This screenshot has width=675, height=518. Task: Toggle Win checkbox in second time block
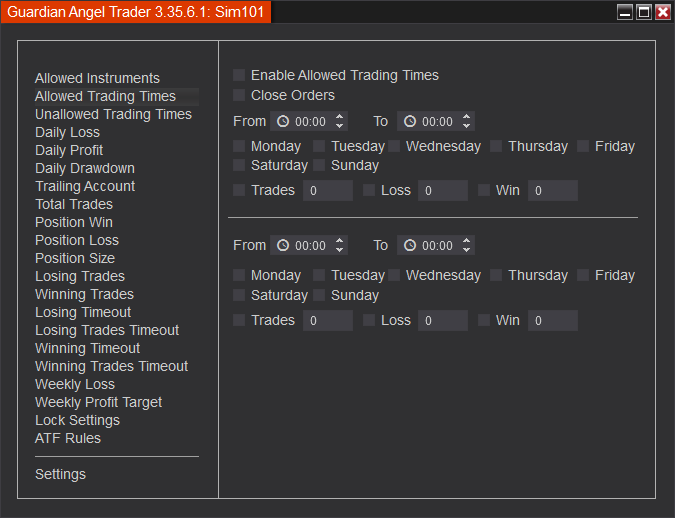click(484, 320)
